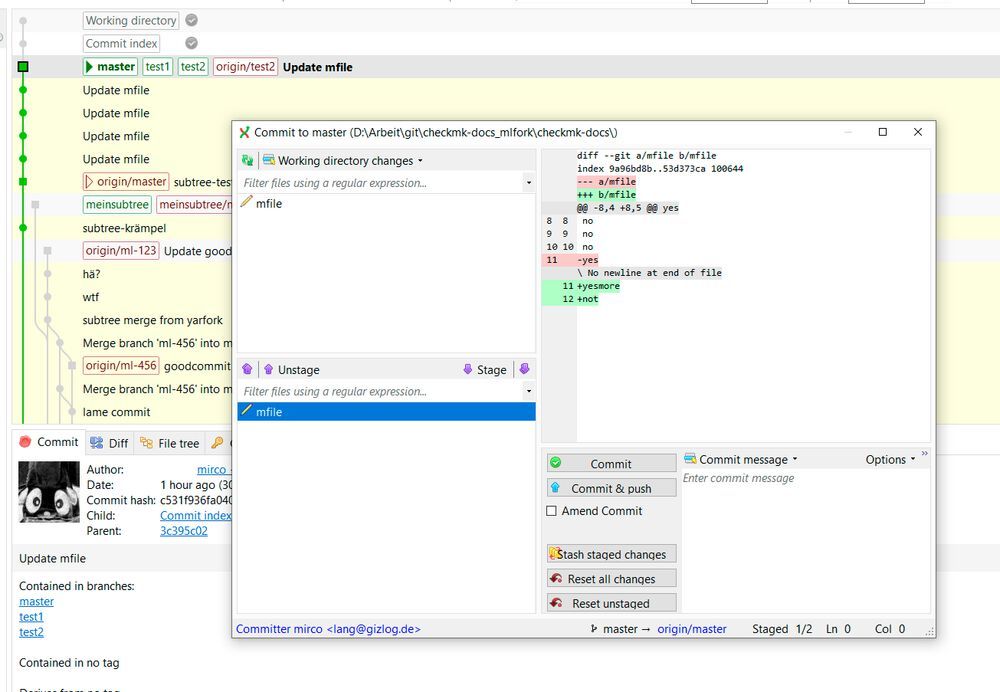Expand the Options dropdown menu
The height and width of the screenshot is (692, 1000).
pyautogui.click(x=890, y=459)
